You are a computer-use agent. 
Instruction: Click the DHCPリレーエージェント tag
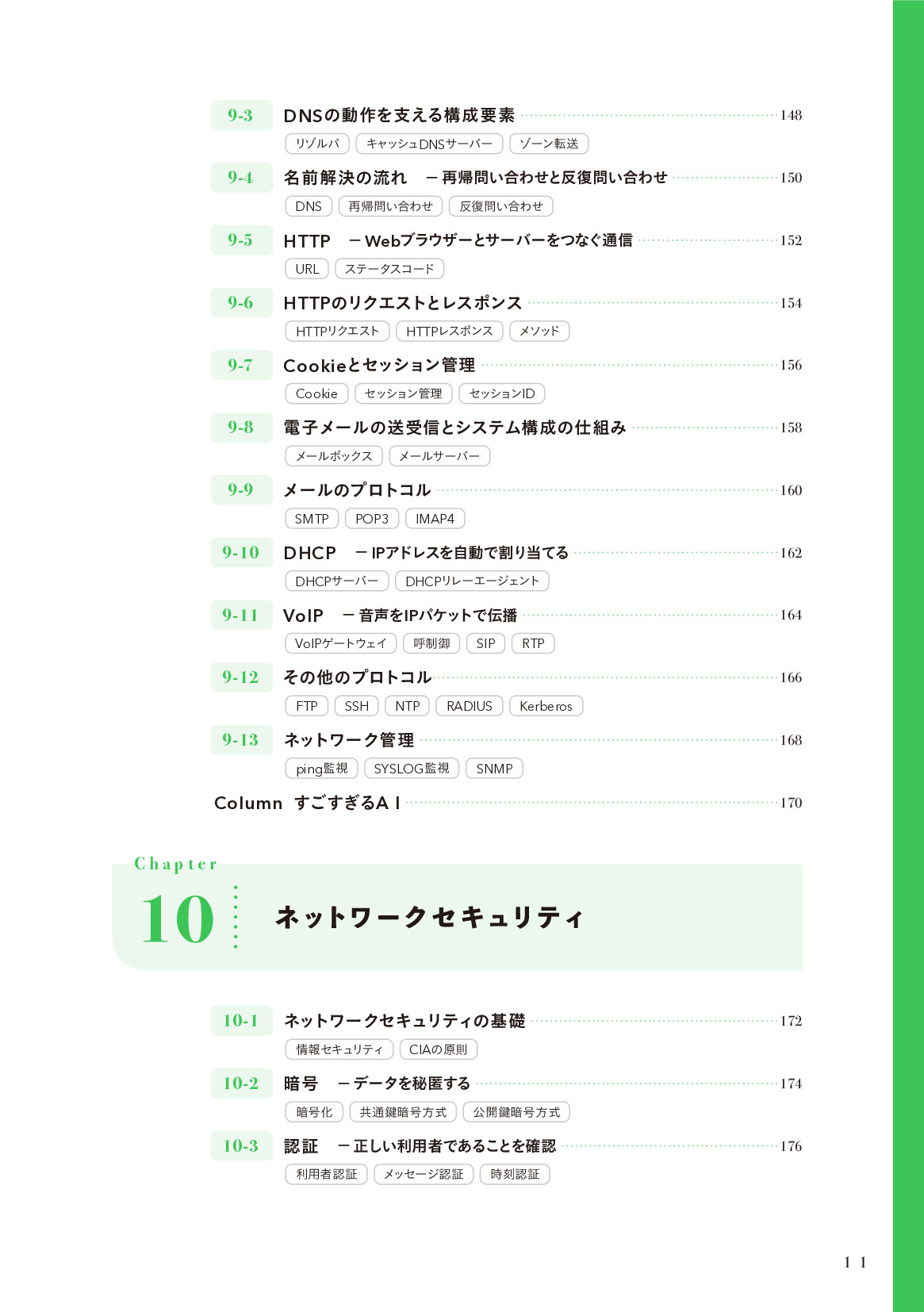[x=472, y=581]
